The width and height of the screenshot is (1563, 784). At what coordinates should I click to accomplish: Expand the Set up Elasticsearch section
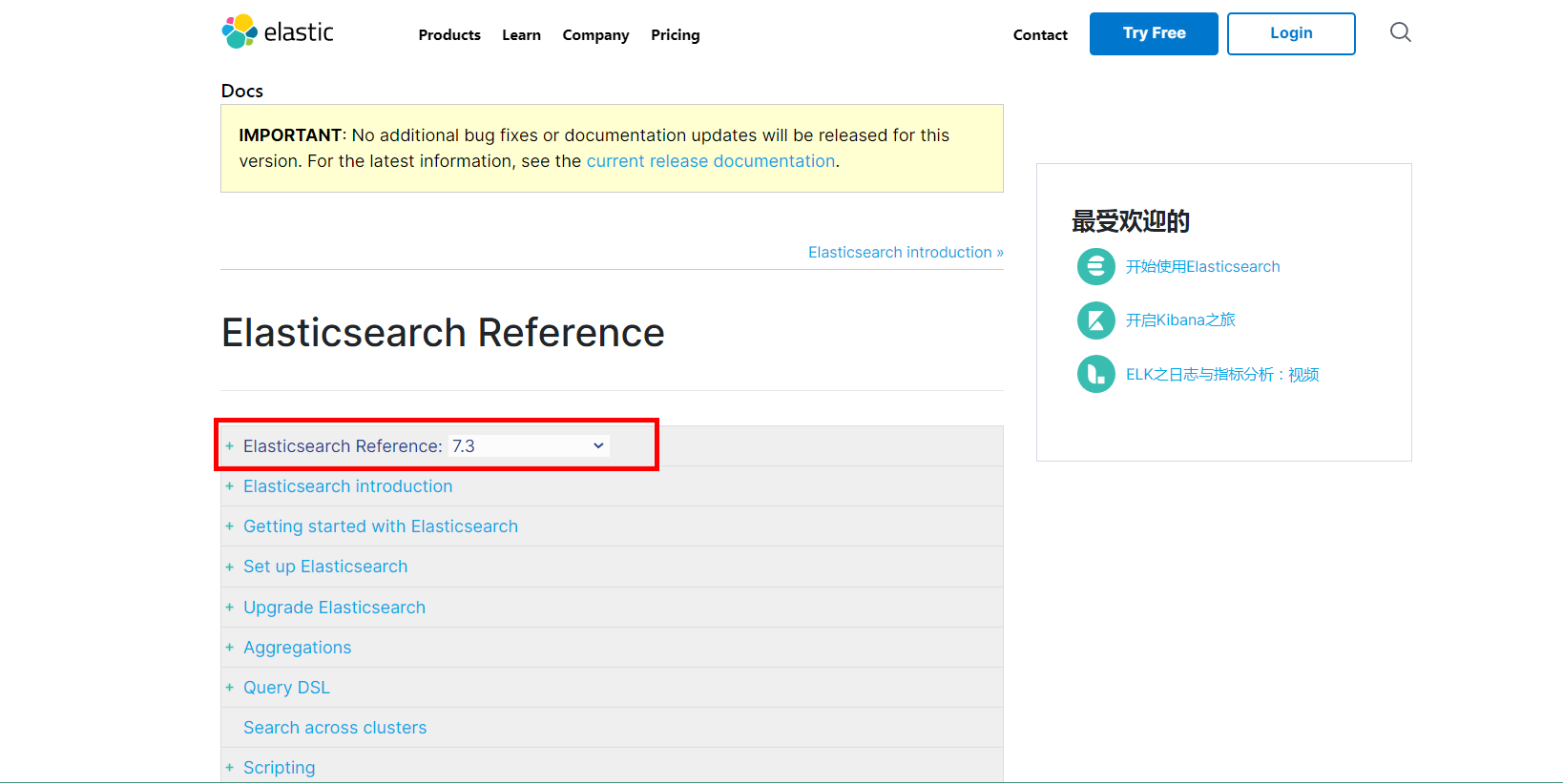pyautogui.click(x=229, y=567)
